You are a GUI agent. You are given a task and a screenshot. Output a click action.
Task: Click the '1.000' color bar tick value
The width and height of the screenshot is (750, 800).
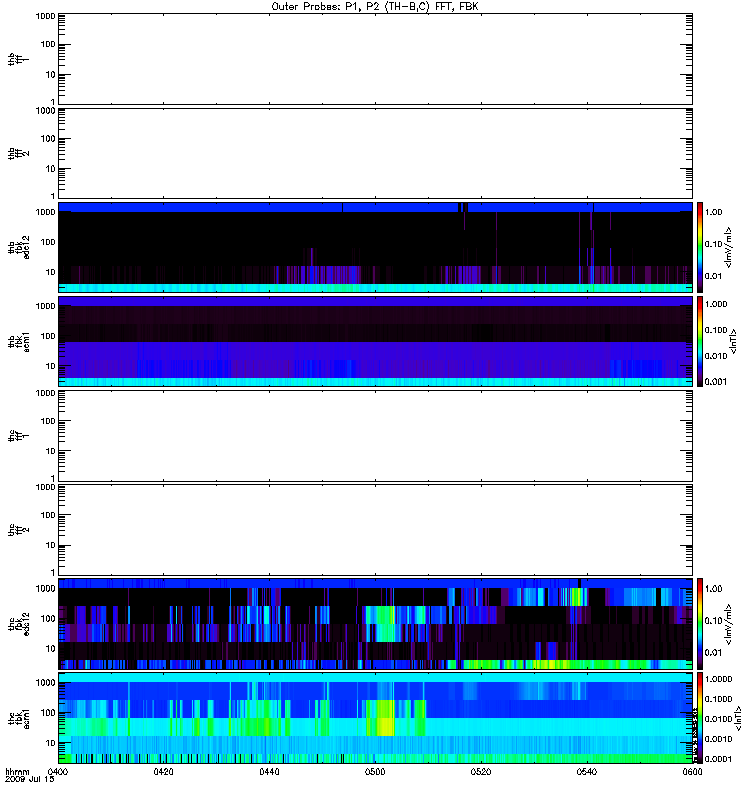[716, 304]
